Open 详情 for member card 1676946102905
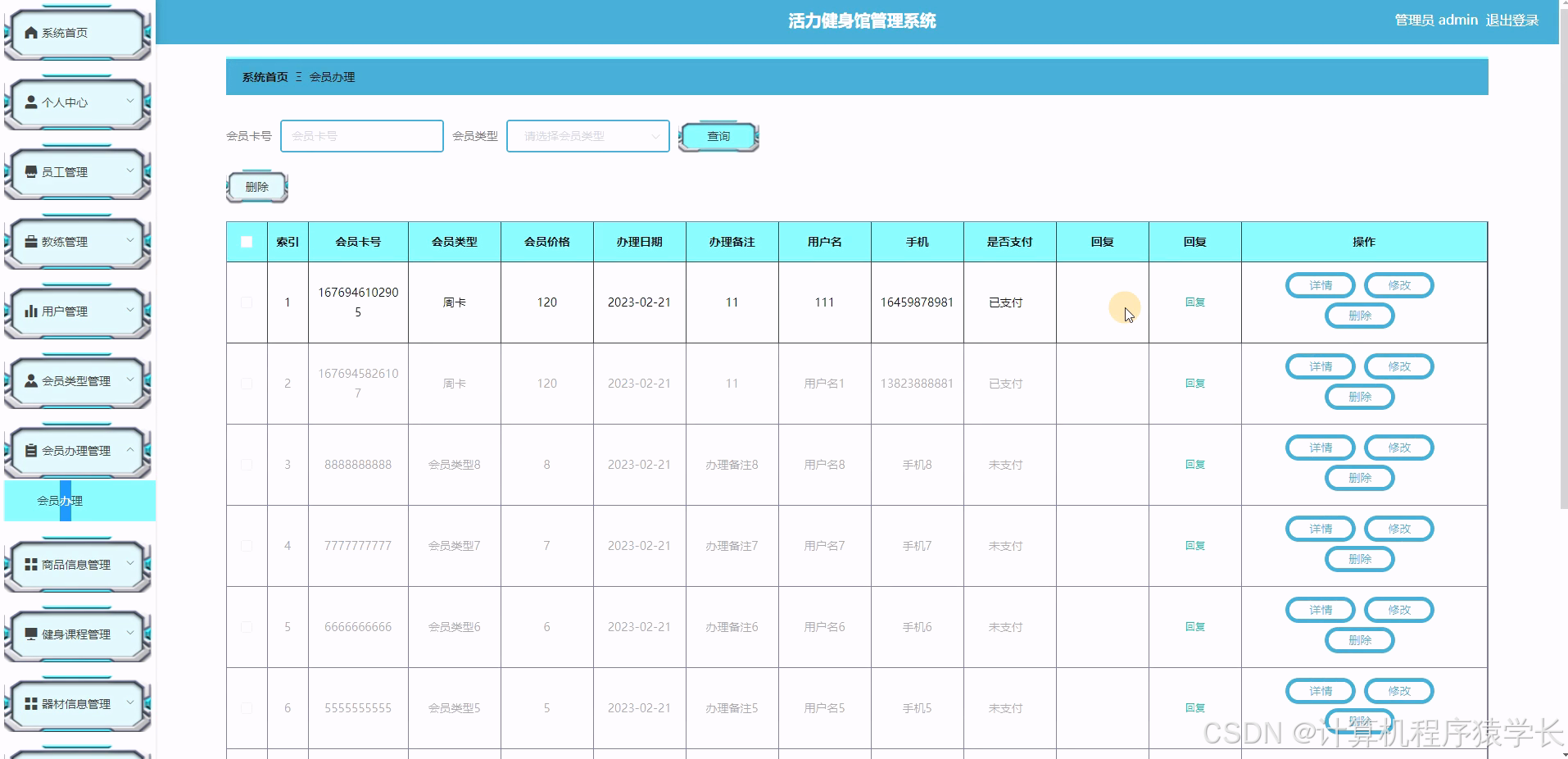1568x759 pixels. (1321, 285)
